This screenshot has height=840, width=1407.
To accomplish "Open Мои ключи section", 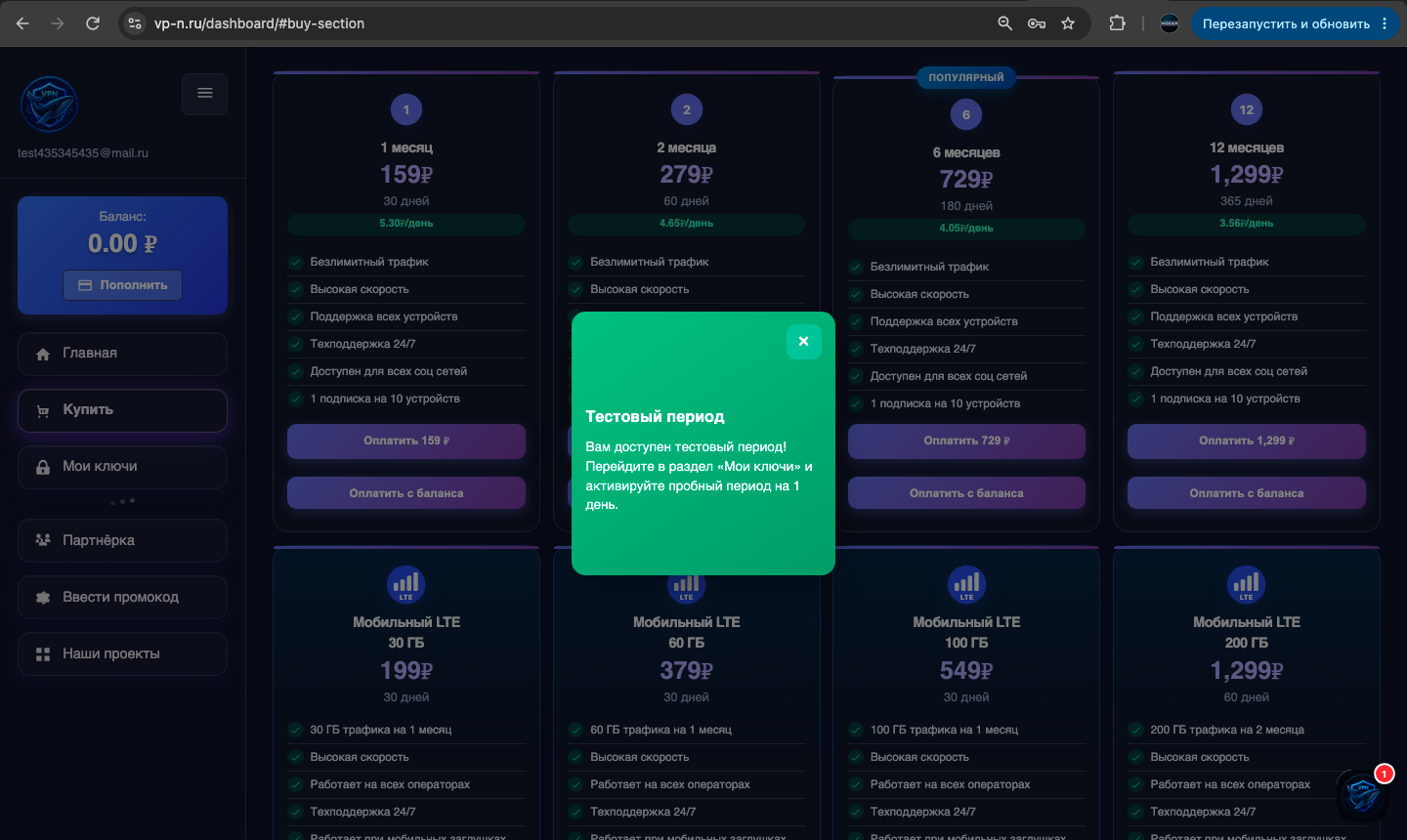I will pyautogui.click(x=122, y=467).
